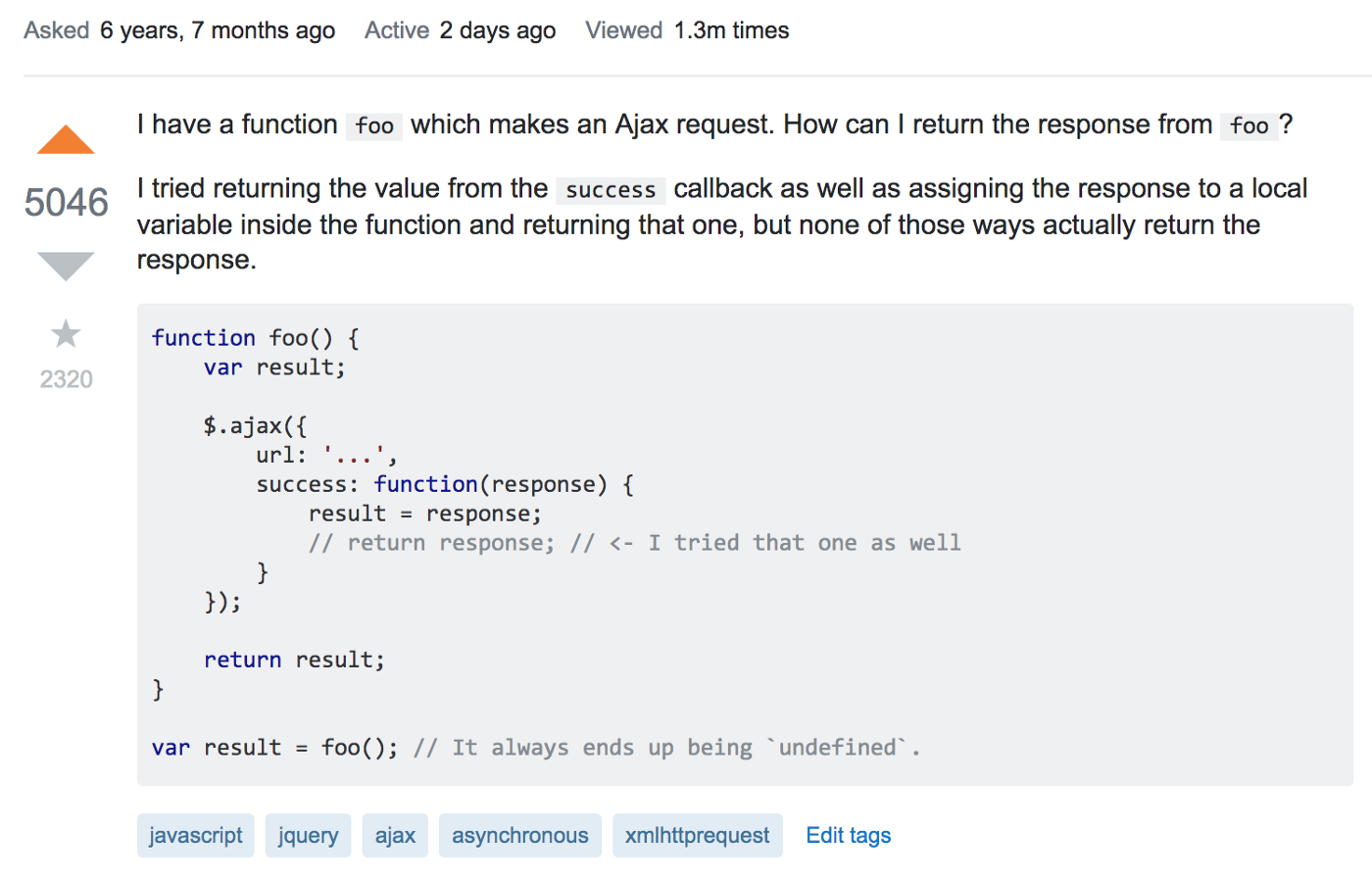Downvote the question using the gray arrow

(65, 266)
